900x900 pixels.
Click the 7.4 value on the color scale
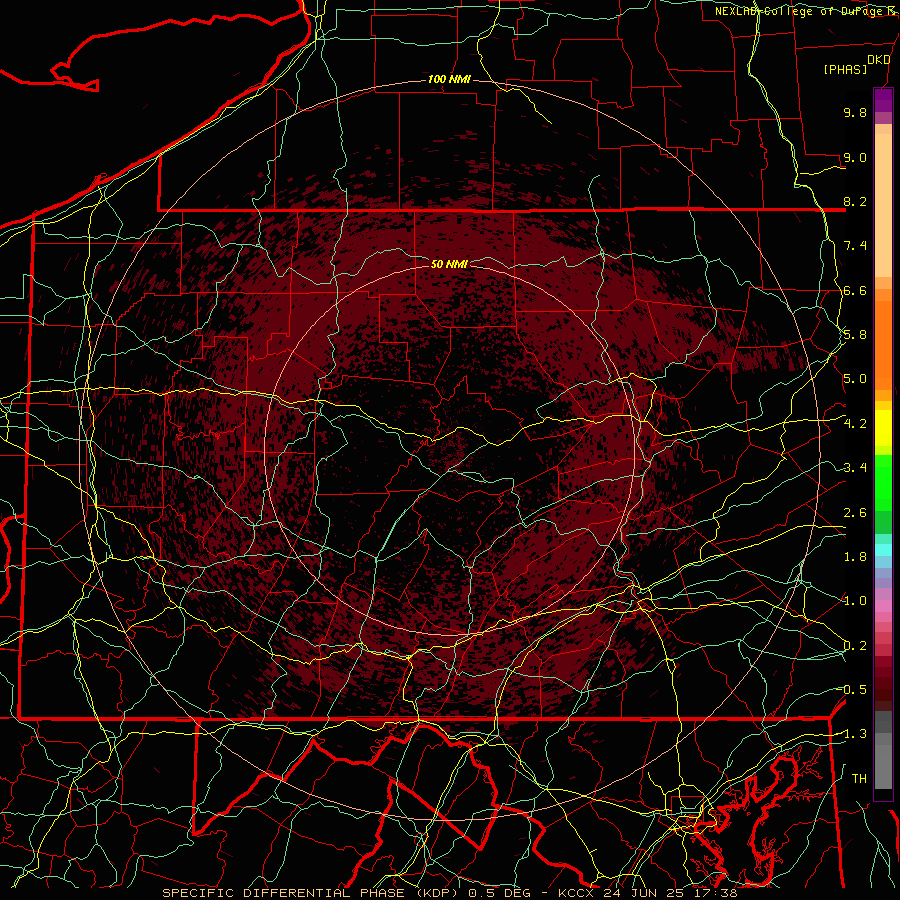point(855,246)
